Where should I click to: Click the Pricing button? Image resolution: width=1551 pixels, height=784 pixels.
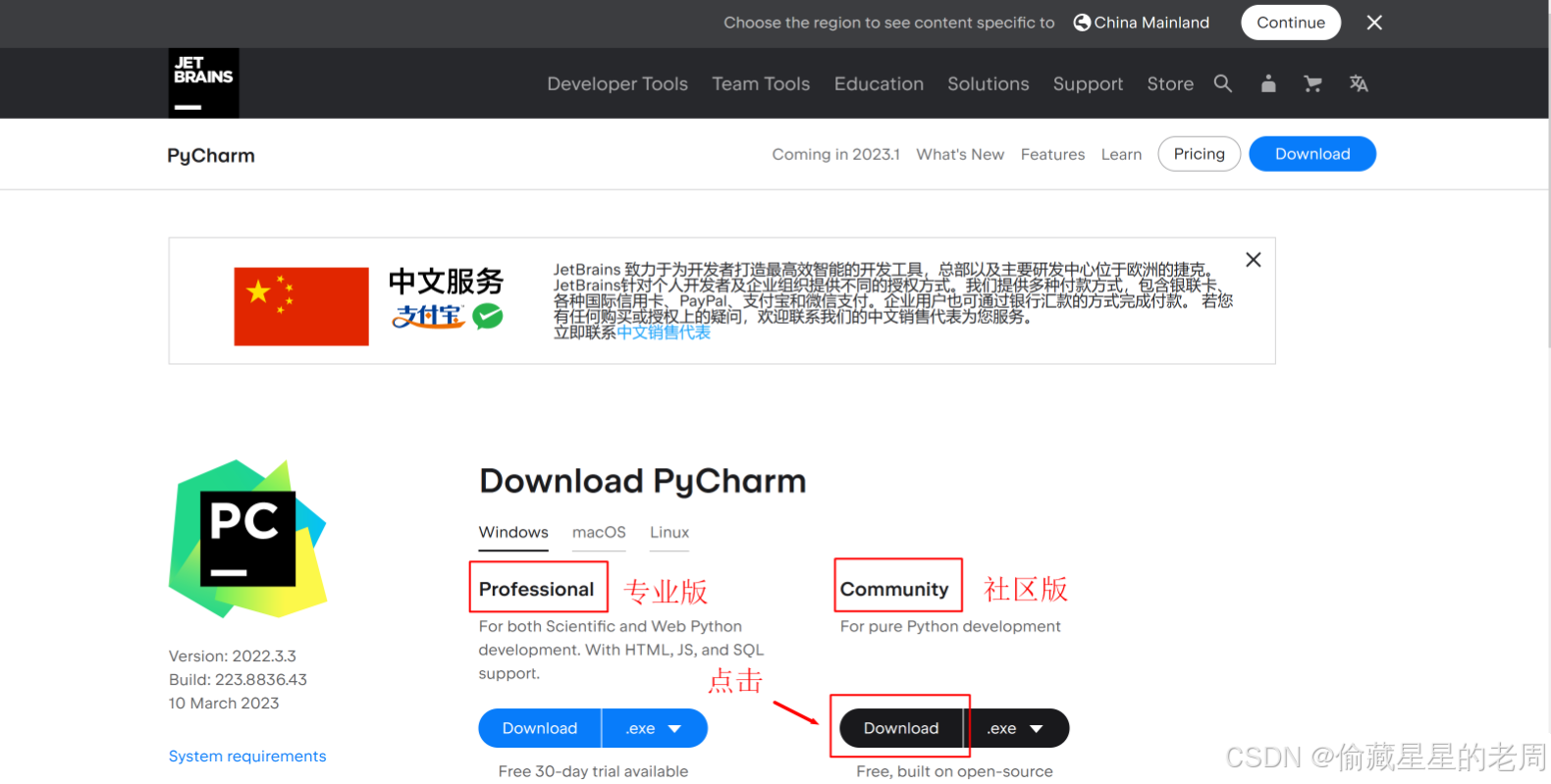click(1200, 154)
